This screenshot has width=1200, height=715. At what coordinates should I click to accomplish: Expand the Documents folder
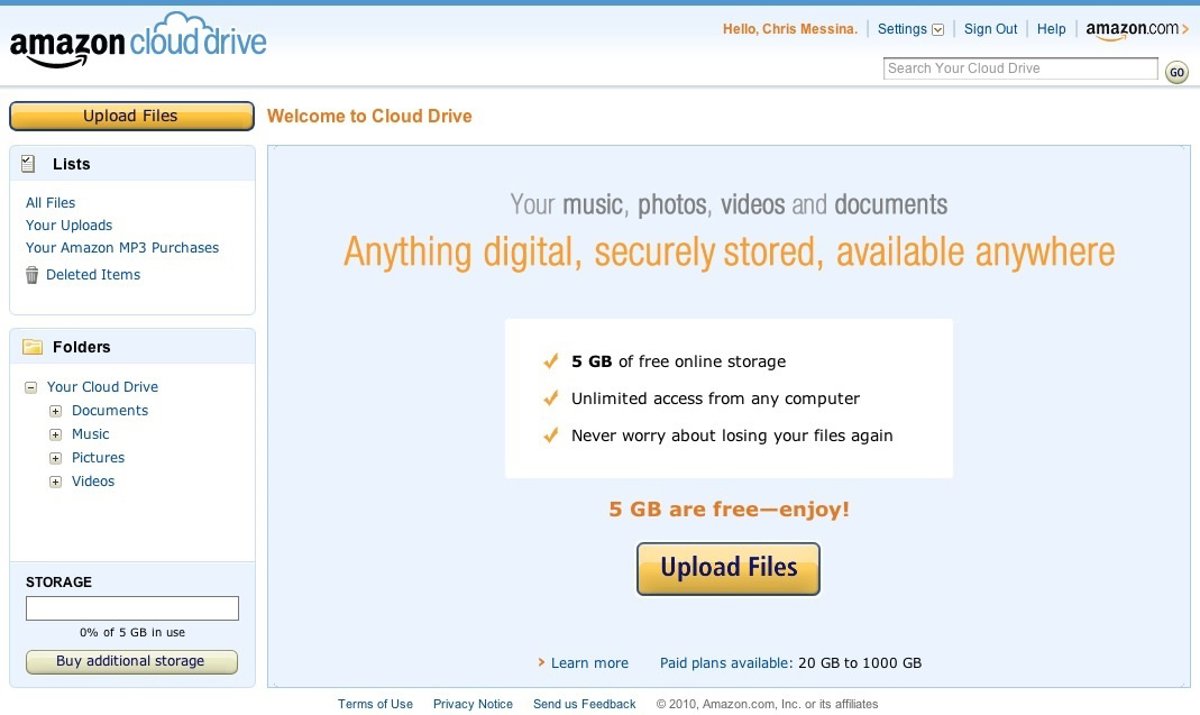pos(56,411)
